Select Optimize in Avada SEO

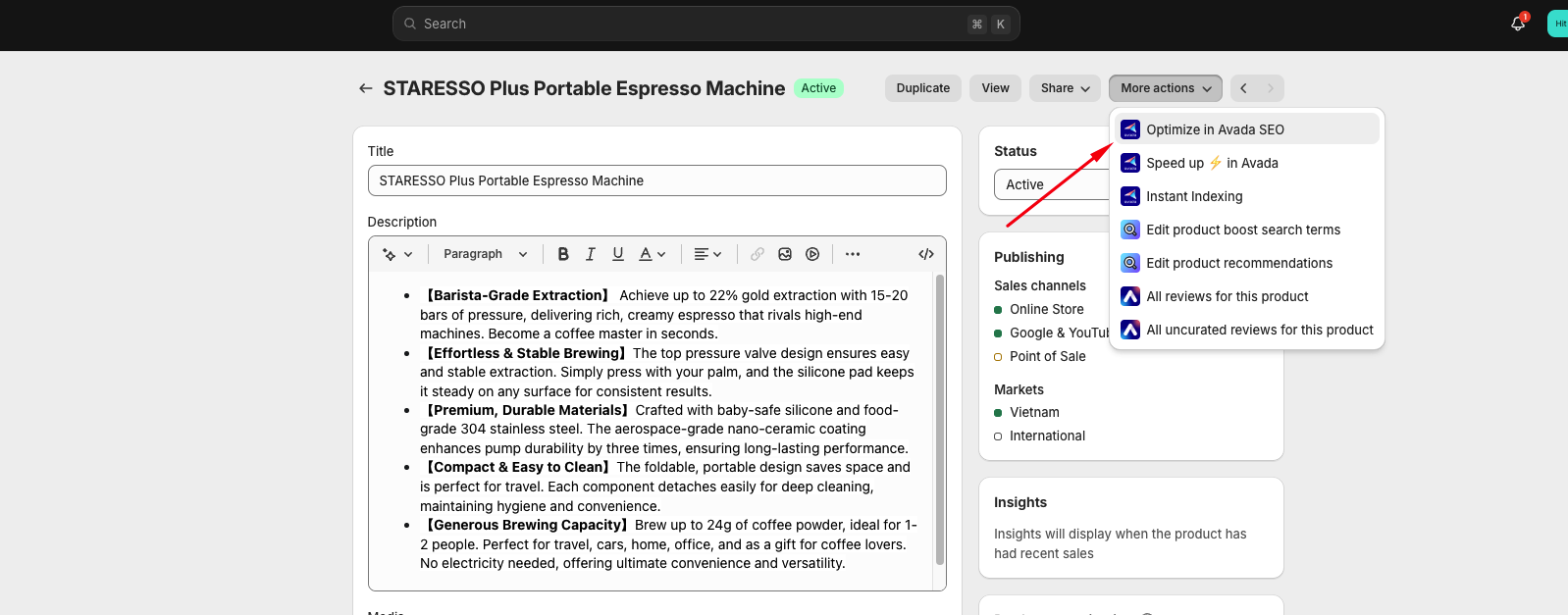1215,129
